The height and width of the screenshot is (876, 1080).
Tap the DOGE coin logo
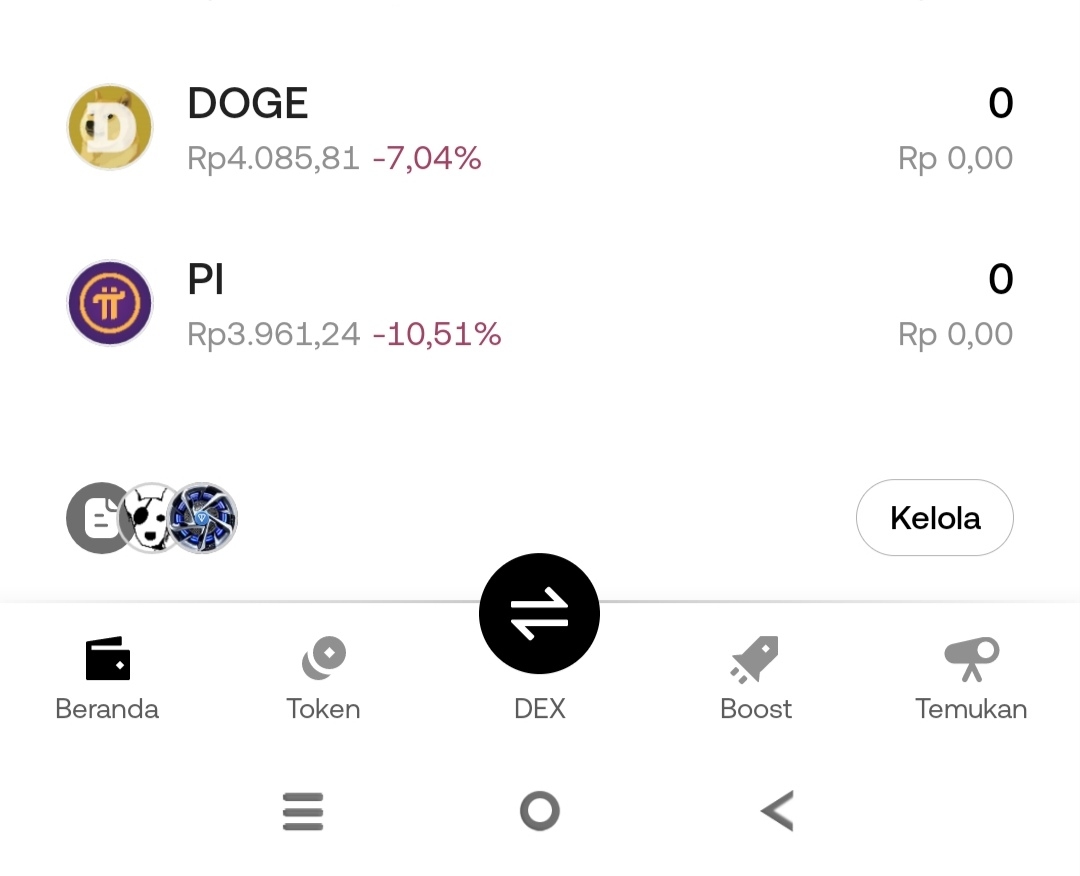pyautogui.click(x=109, y=127)
